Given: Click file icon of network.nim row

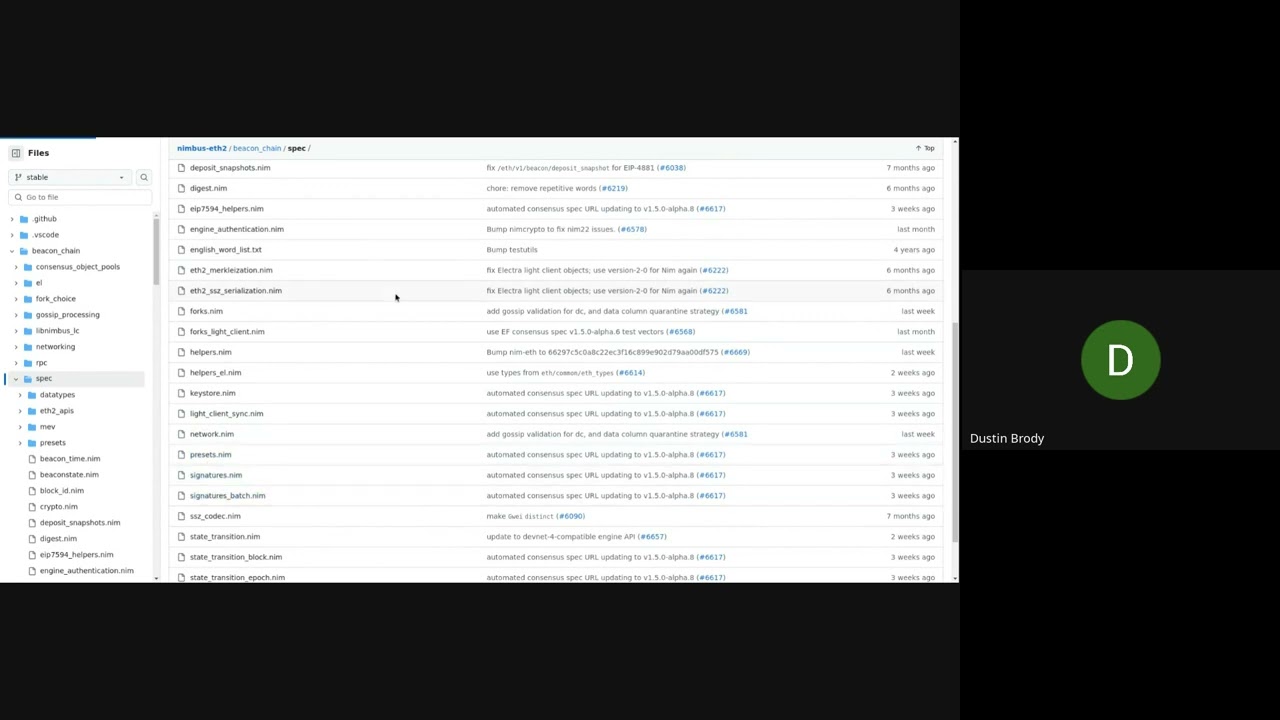Looking at the screenshot, I should [181, 434].
